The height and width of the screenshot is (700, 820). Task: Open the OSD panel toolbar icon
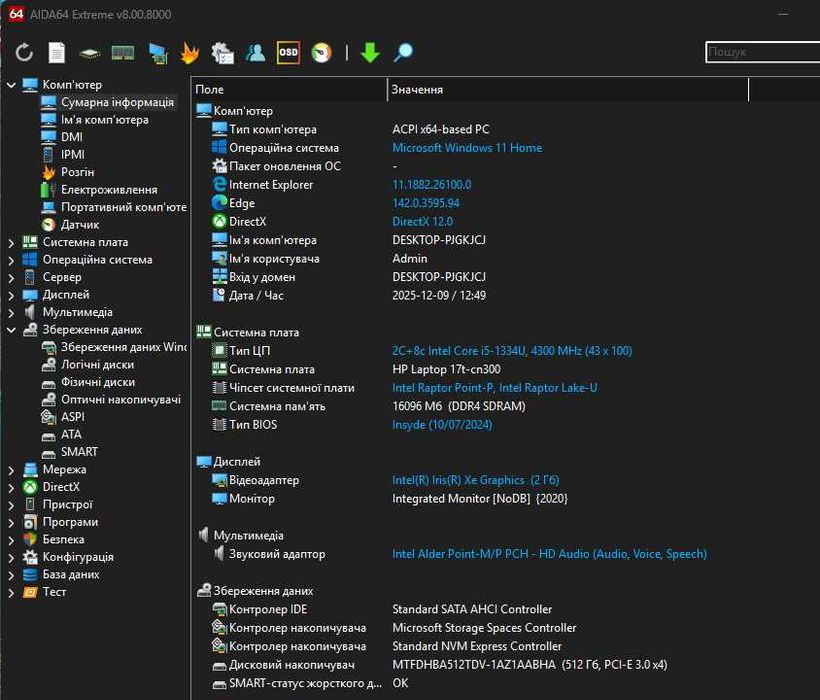[x=288, y=52]
